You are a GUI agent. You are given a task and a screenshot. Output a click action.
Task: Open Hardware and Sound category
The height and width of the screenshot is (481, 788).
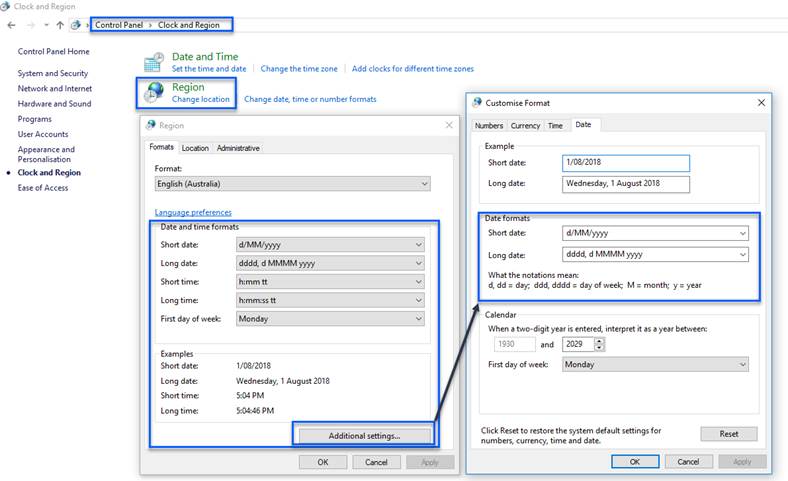[54, 104]
